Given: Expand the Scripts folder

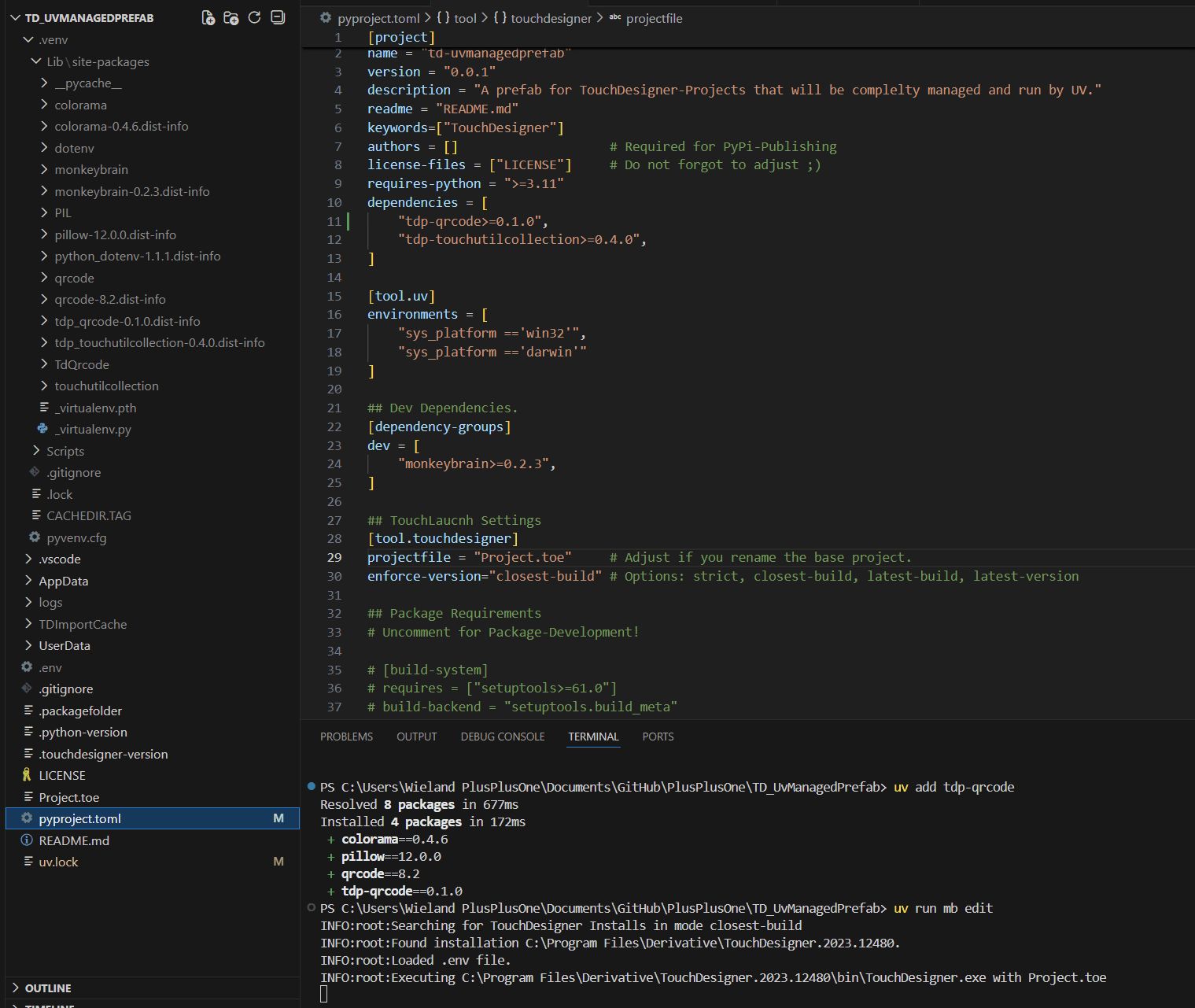Looking at the screenshot, I should (65, 452).
